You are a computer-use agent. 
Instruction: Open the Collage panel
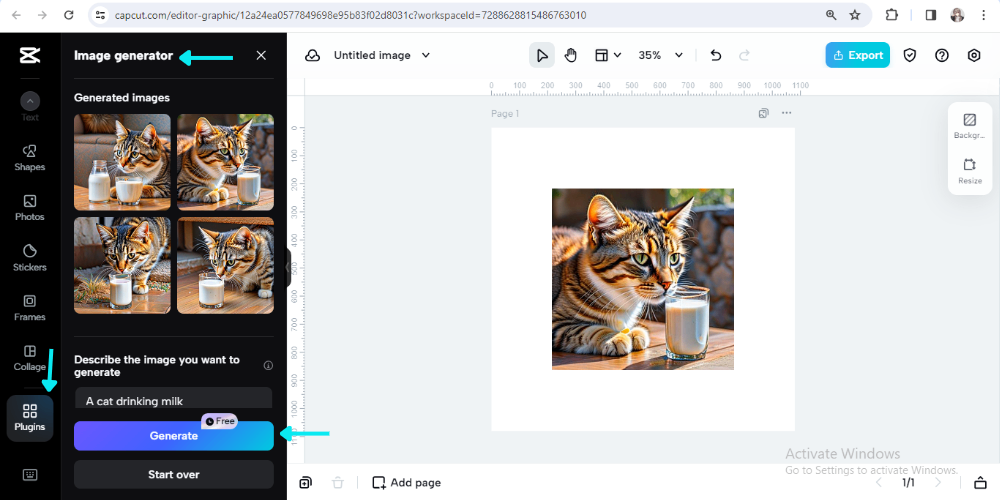coord(30,358)
